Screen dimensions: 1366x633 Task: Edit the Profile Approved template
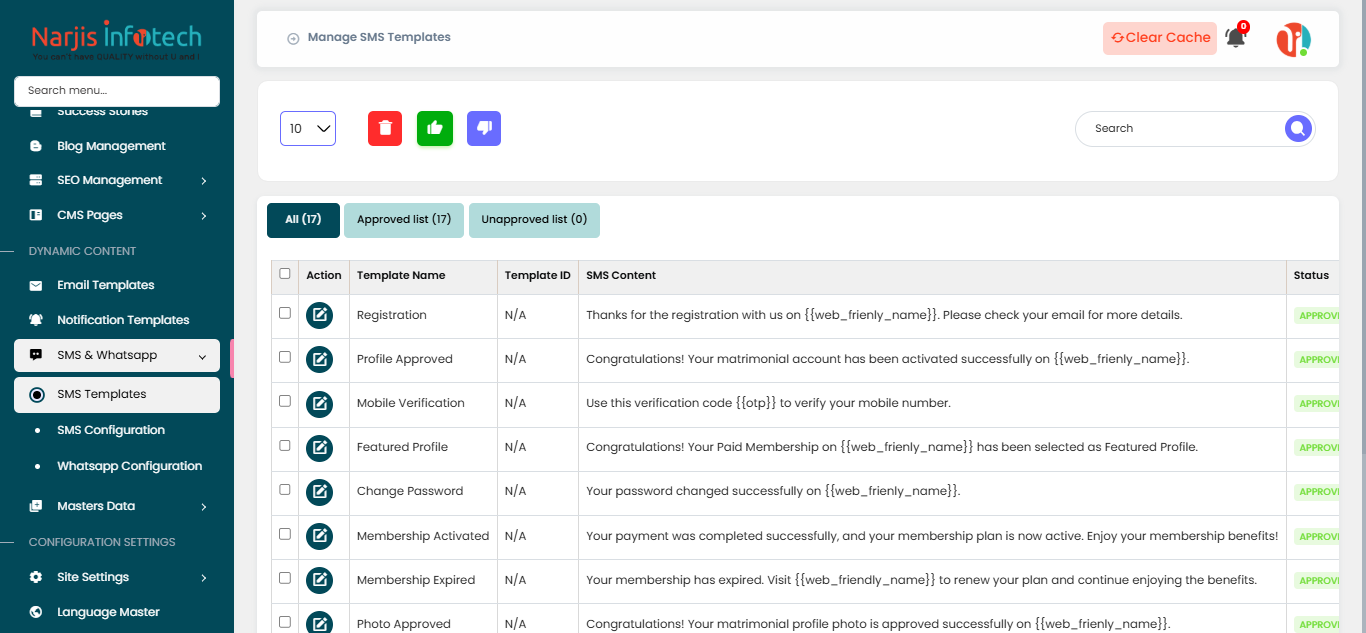pos(319,359)
